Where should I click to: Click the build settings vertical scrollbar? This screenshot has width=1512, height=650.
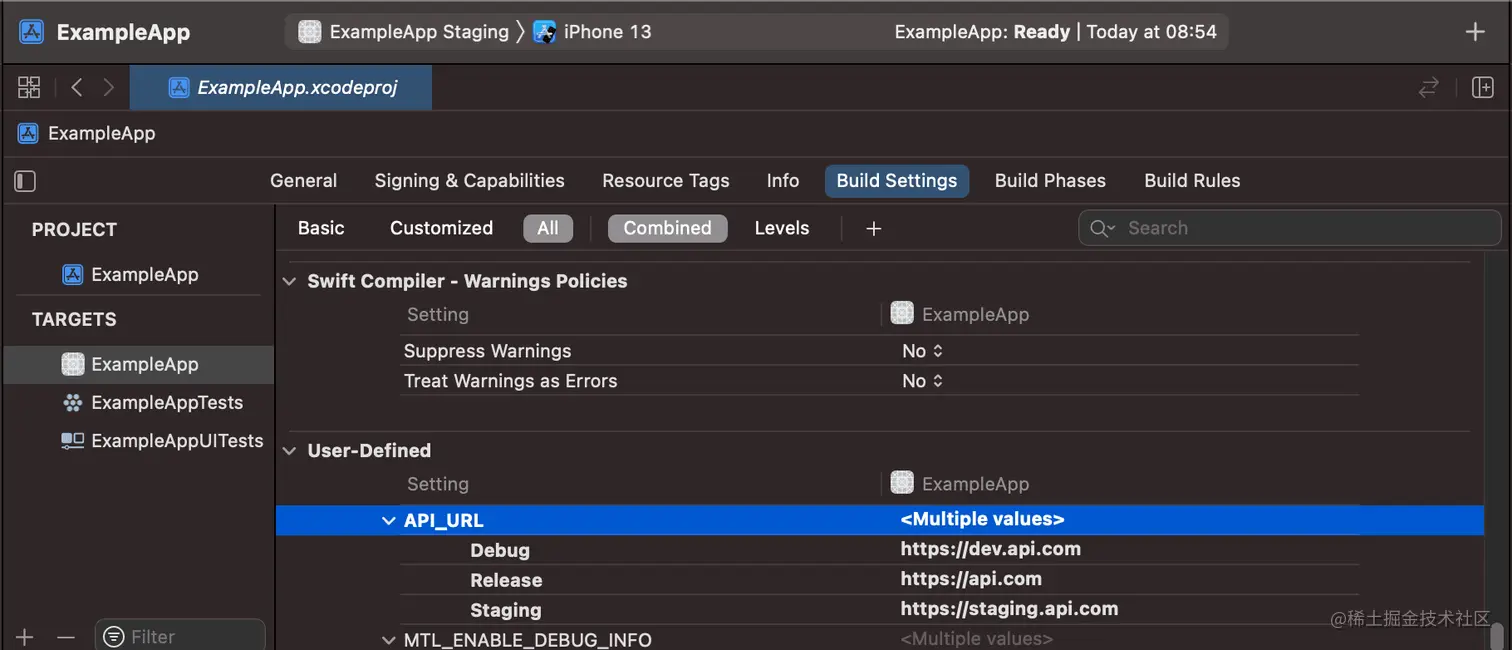1497,637
